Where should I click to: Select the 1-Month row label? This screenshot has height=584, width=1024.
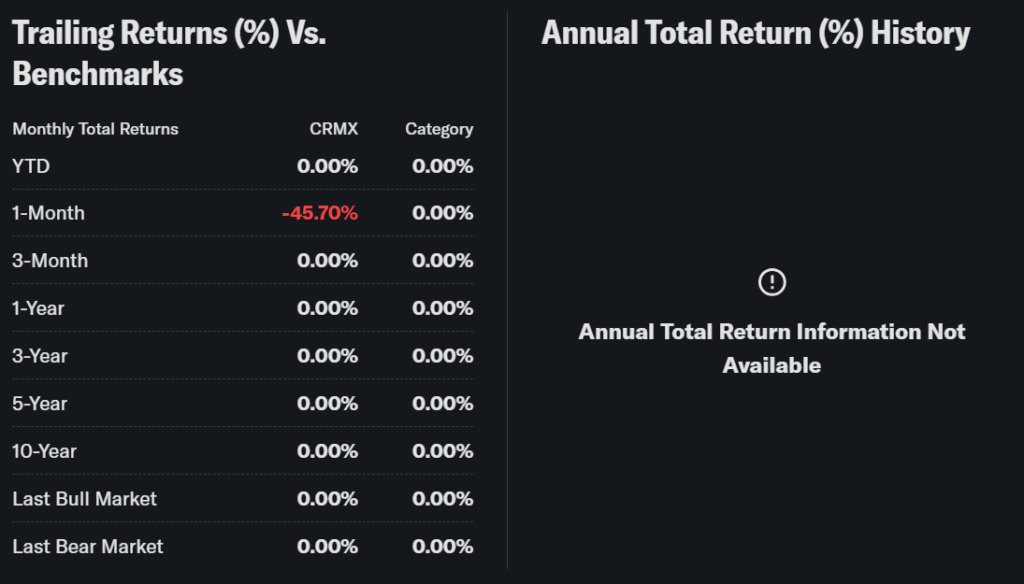(48, 213)
